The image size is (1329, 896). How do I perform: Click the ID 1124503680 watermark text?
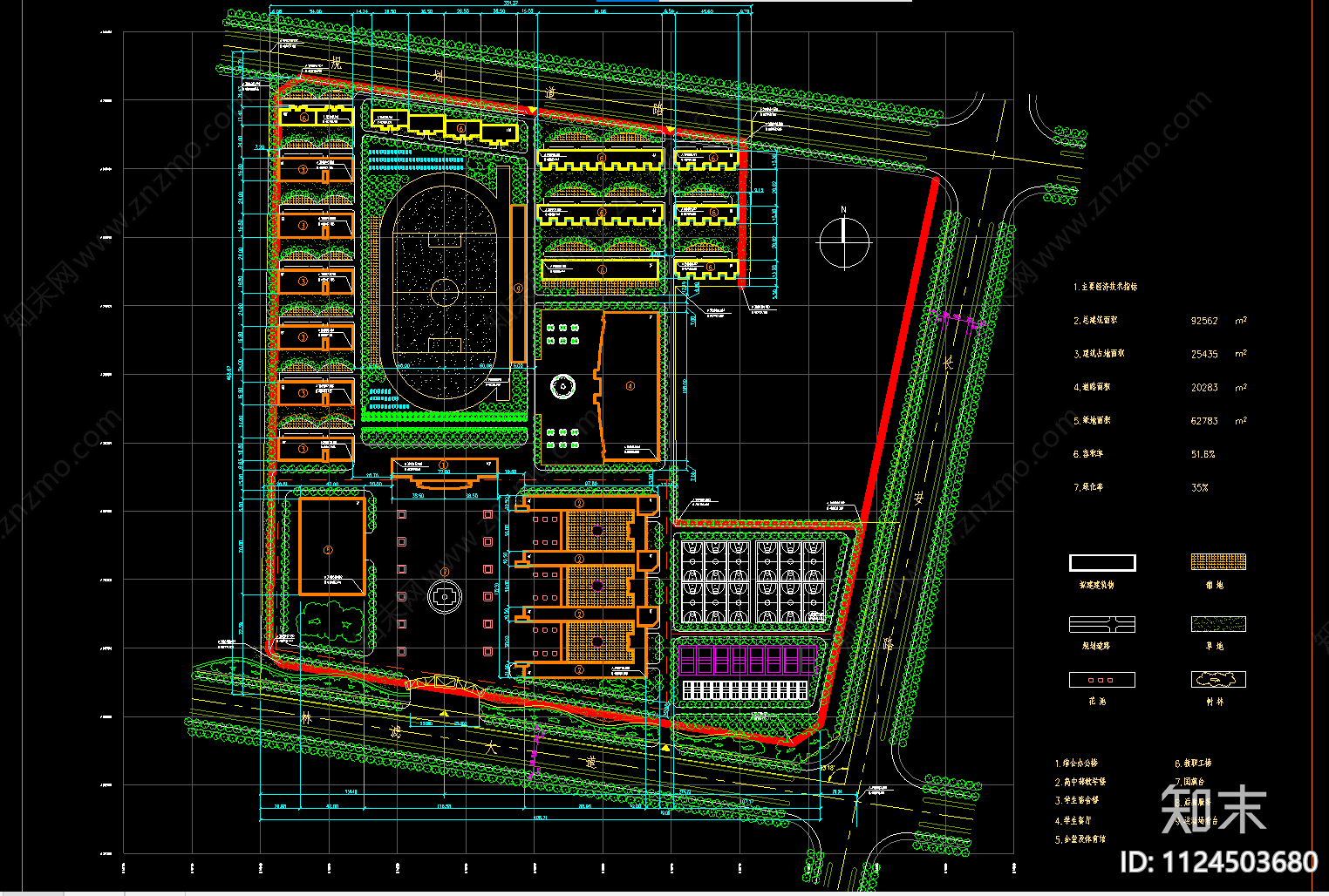tap(1218, 862)
